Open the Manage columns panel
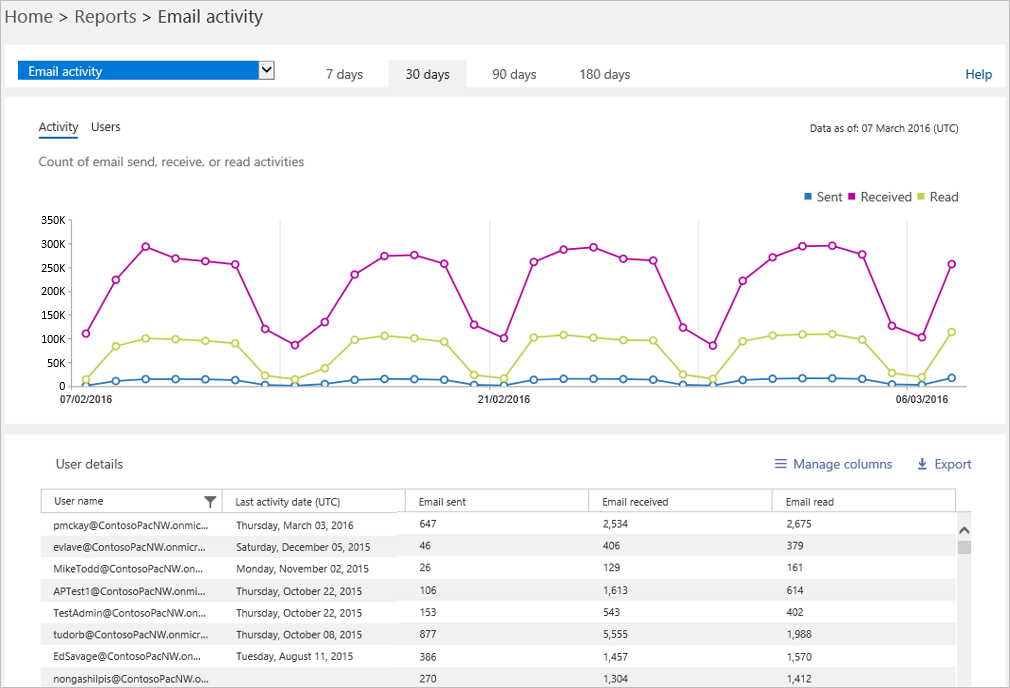 point(842,464)
